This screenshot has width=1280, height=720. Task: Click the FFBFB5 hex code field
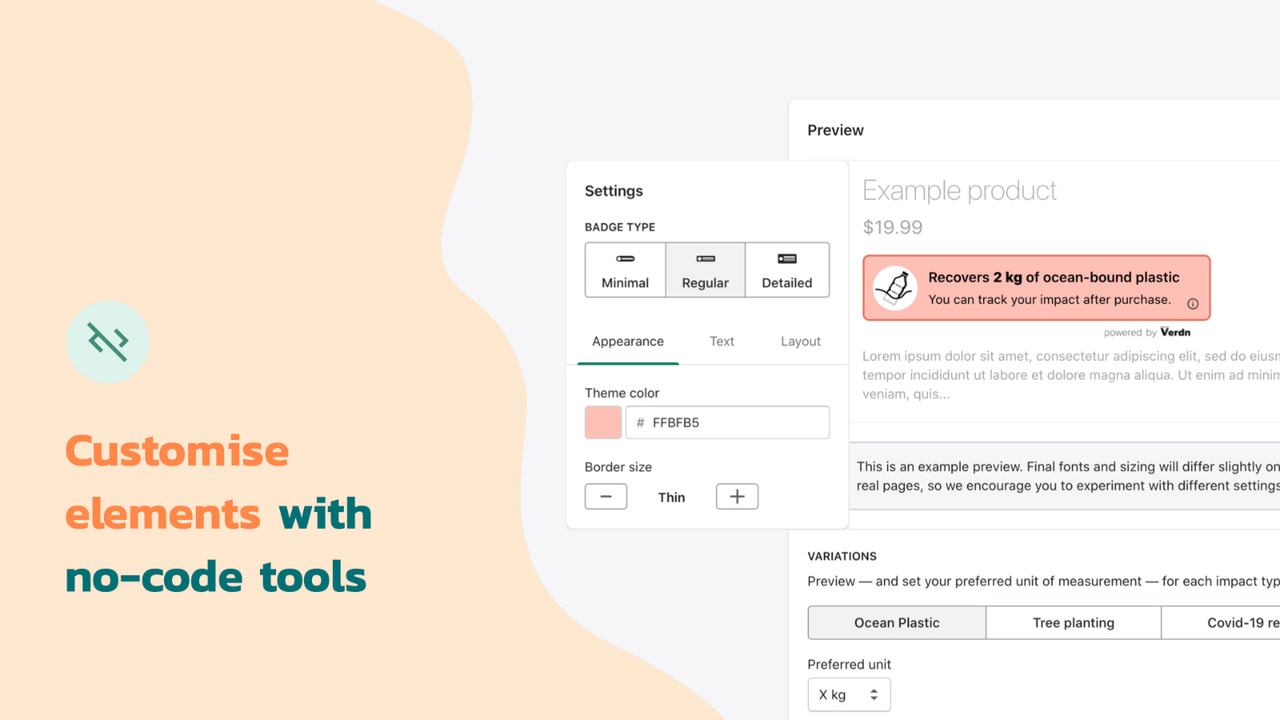pos(727,422)
